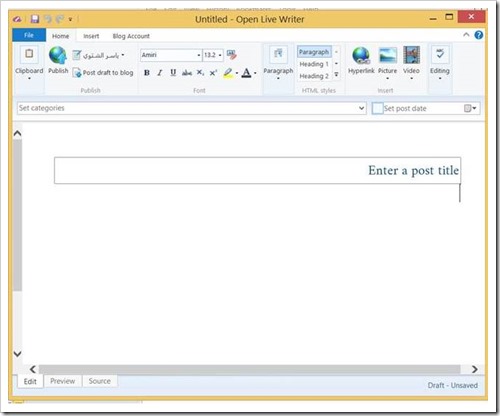Click vertical scrollbar down arrow
The width and height of the screenshot is (500, 416).
tap(17, 354)
